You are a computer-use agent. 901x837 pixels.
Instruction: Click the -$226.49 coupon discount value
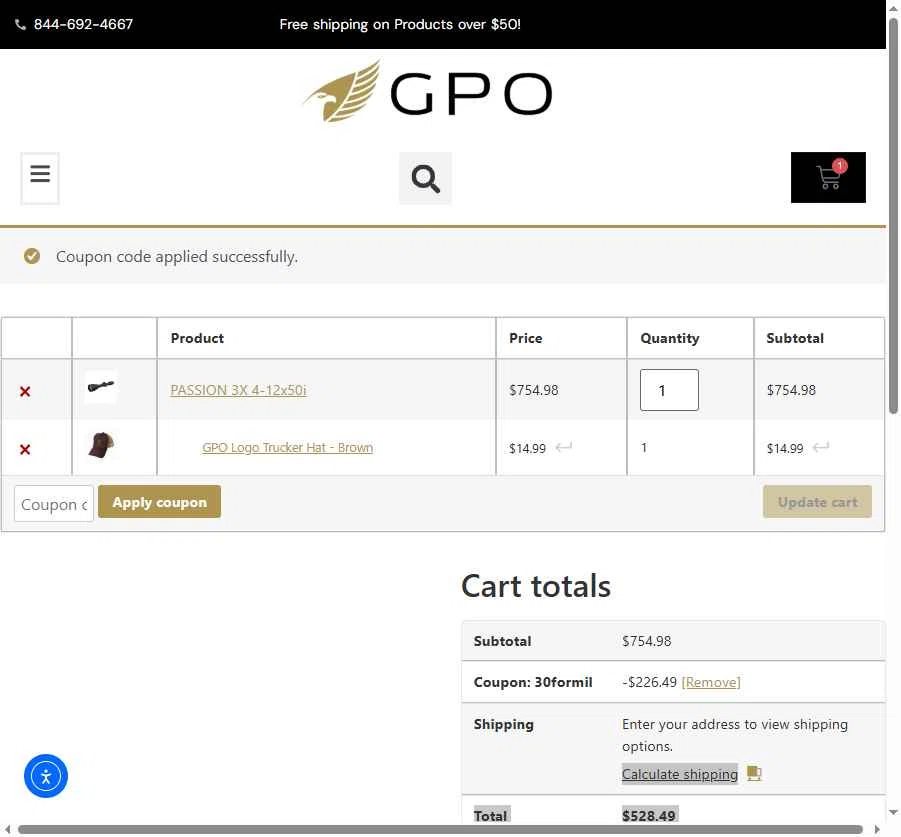point(649,682)
